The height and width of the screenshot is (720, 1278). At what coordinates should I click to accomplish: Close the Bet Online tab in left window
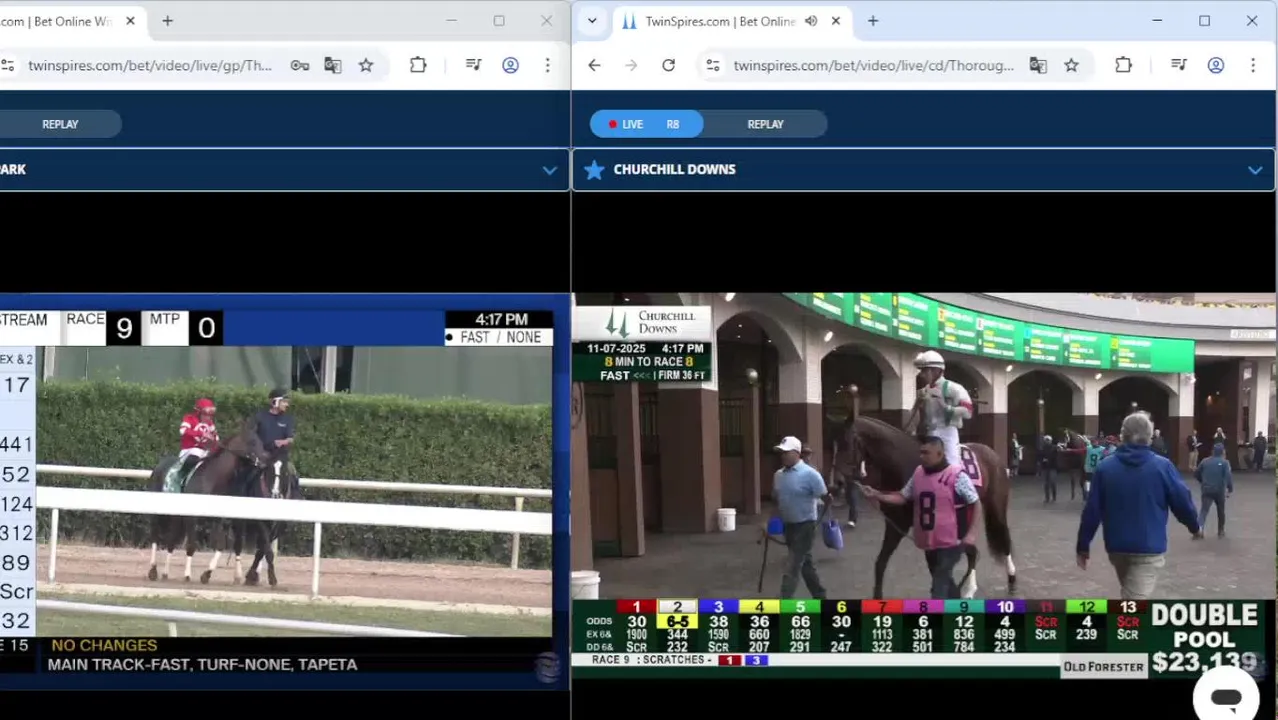[130, 21]
